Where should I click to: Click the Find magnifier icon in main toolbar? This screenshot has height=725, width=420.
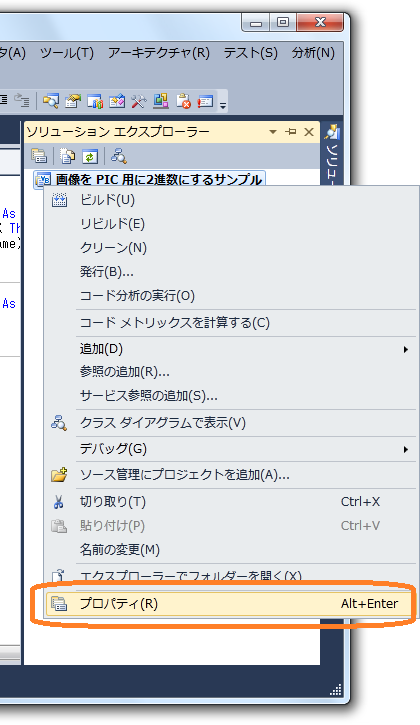(x=50, y=101)
